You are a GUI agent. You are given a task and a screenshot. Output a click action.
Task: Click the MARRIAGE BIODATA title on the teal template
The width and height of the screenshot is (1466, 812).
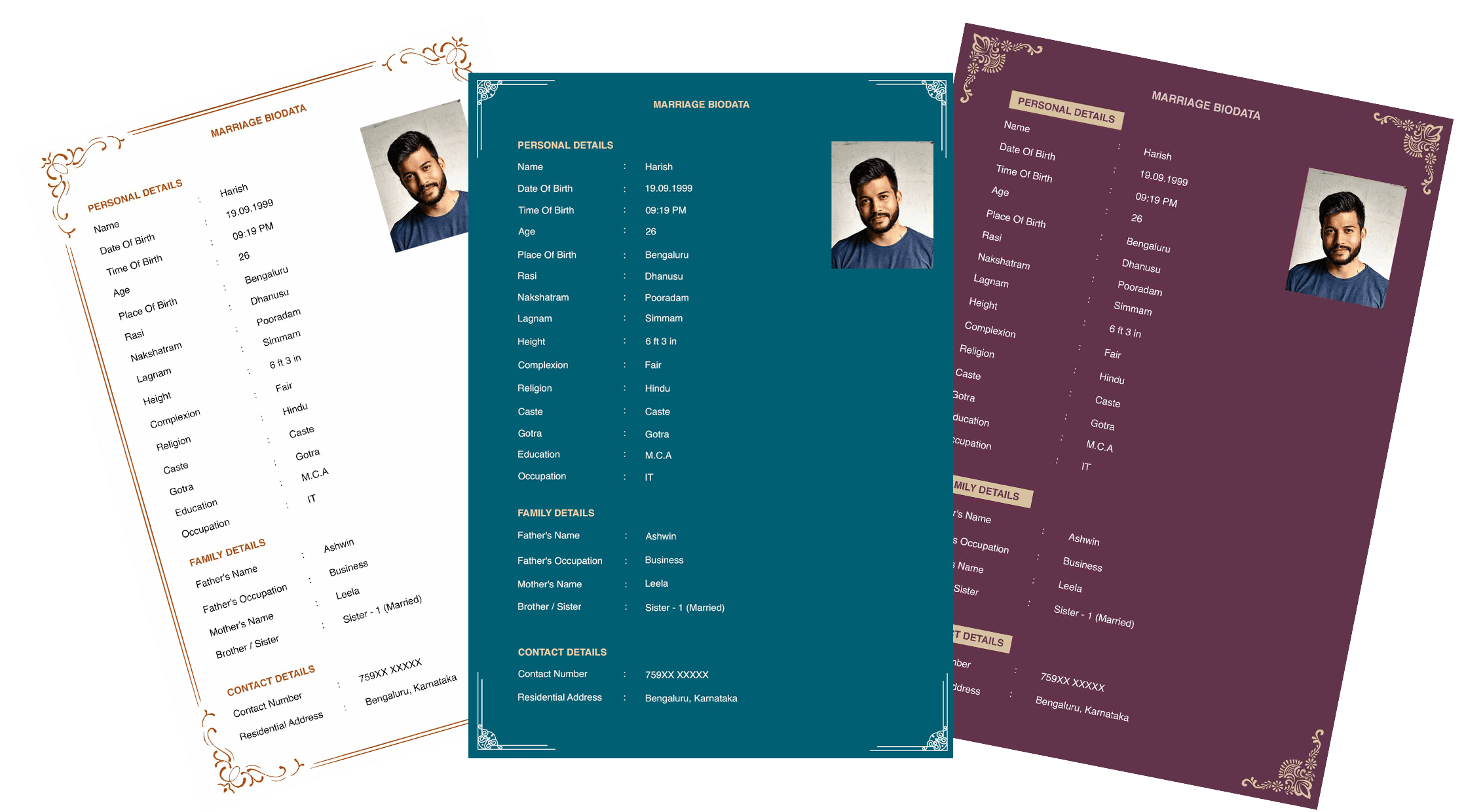[702, 104]
